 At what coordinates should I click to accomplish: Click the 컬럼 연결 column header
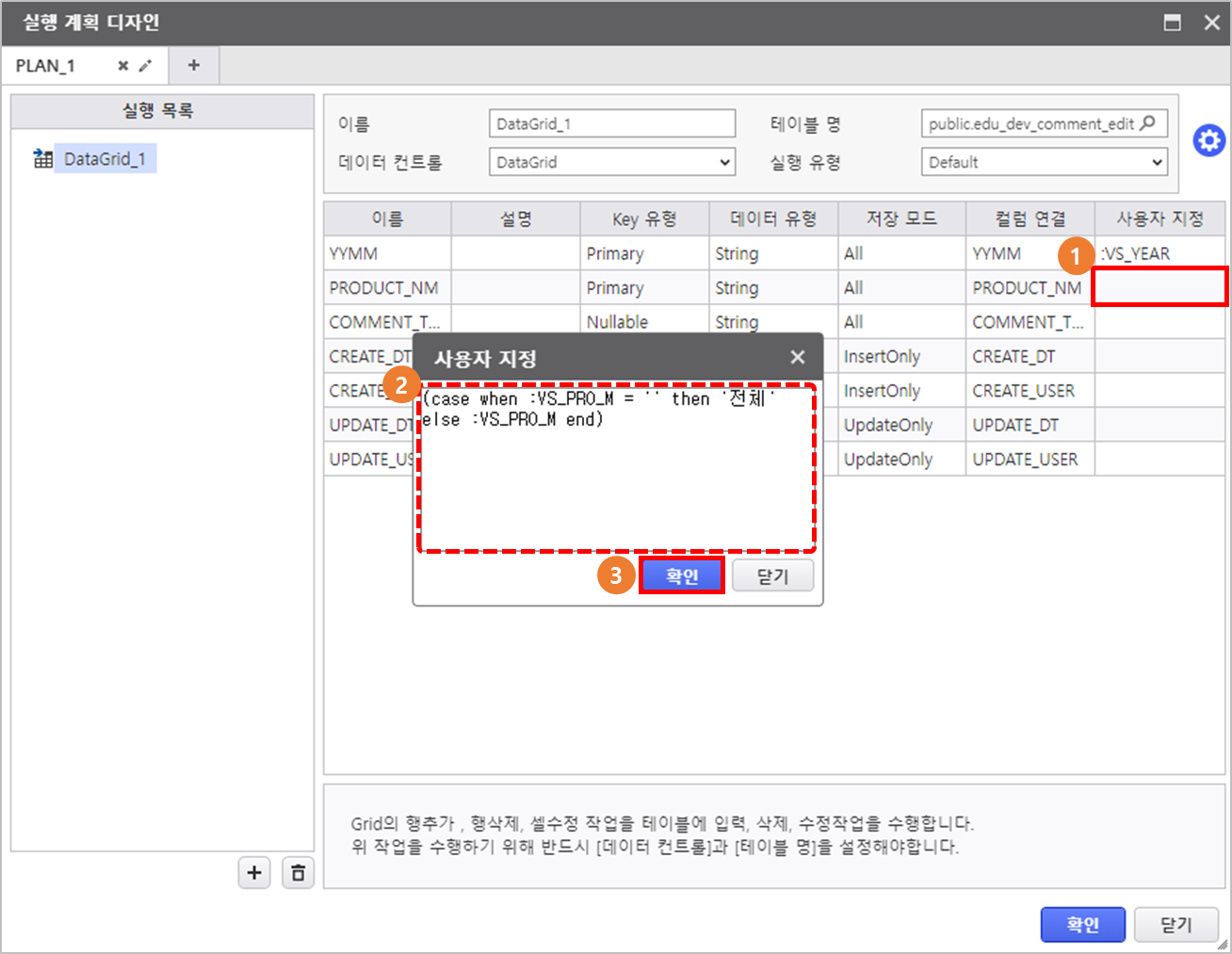pos(1030,218)
